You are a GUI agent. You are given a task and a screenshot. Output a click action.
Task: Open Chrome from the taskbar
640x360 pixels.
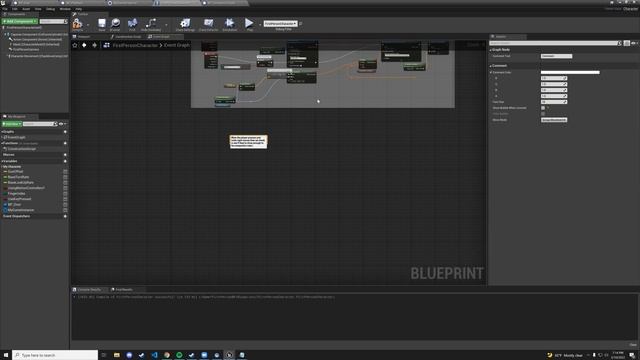[167, 355]
